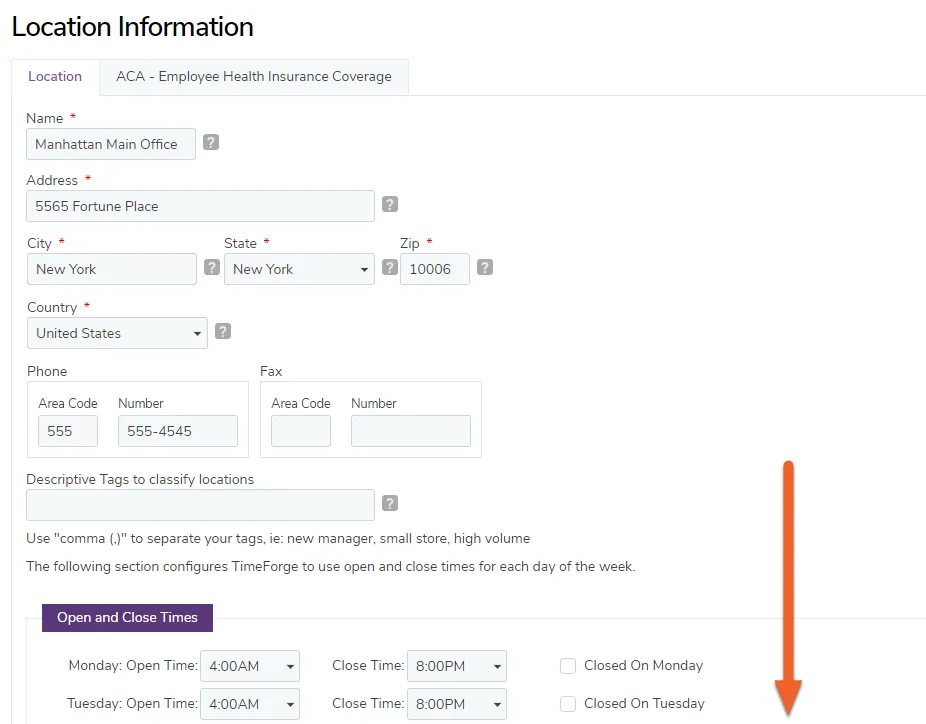Open the help icon beside State dropdown

[x=390, y=267]
